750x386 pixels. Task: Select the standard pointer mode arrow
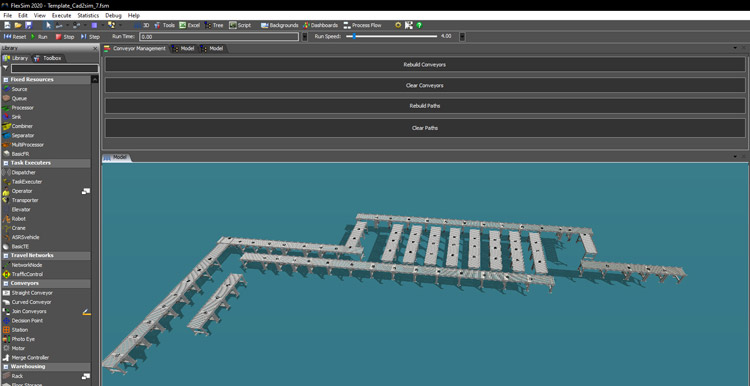[48, 25]
